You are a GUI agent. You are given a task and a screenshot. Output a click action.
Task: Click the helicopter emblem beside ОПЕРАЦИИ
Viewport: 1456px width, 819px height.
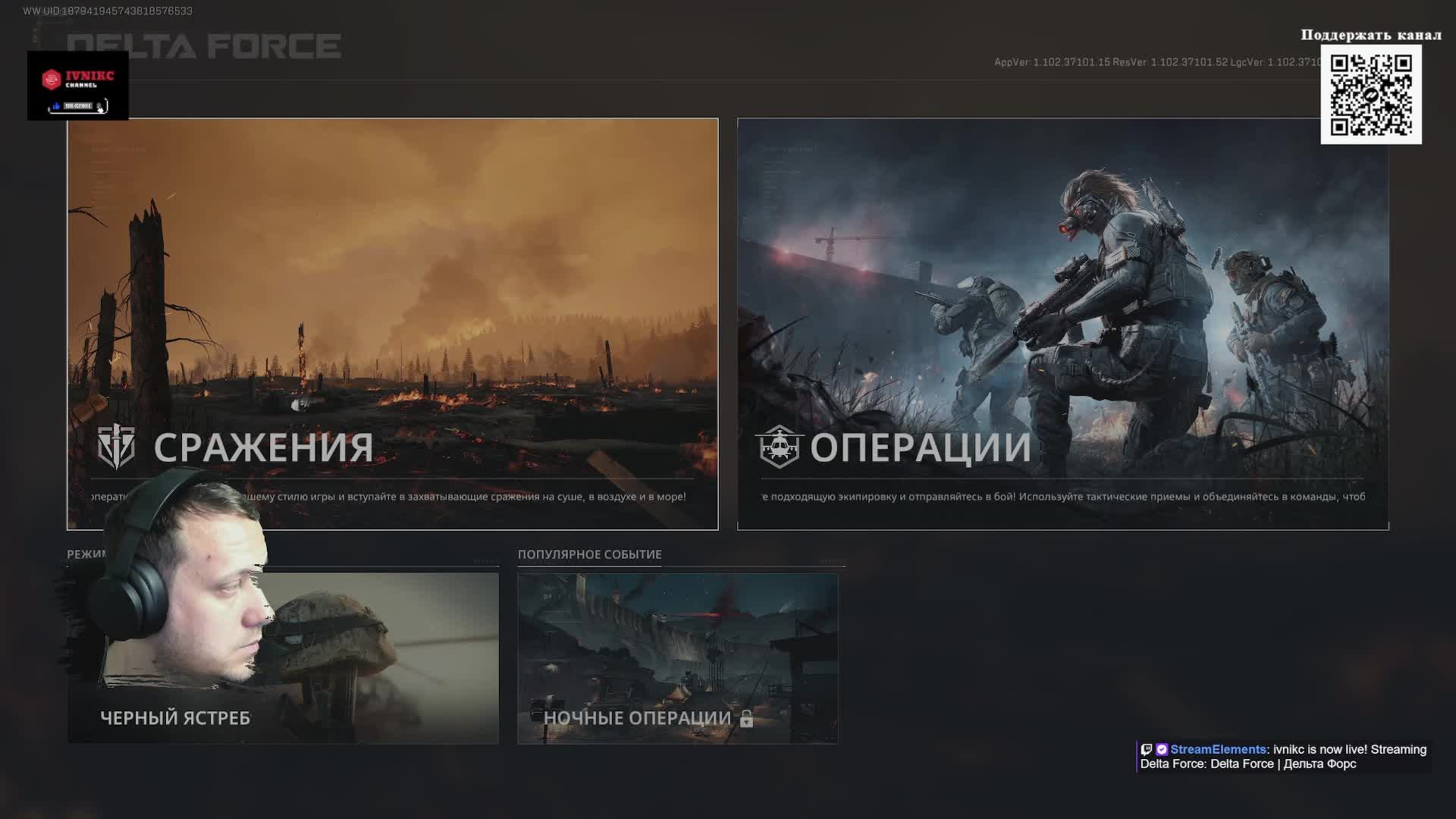[x=780, y=447]
